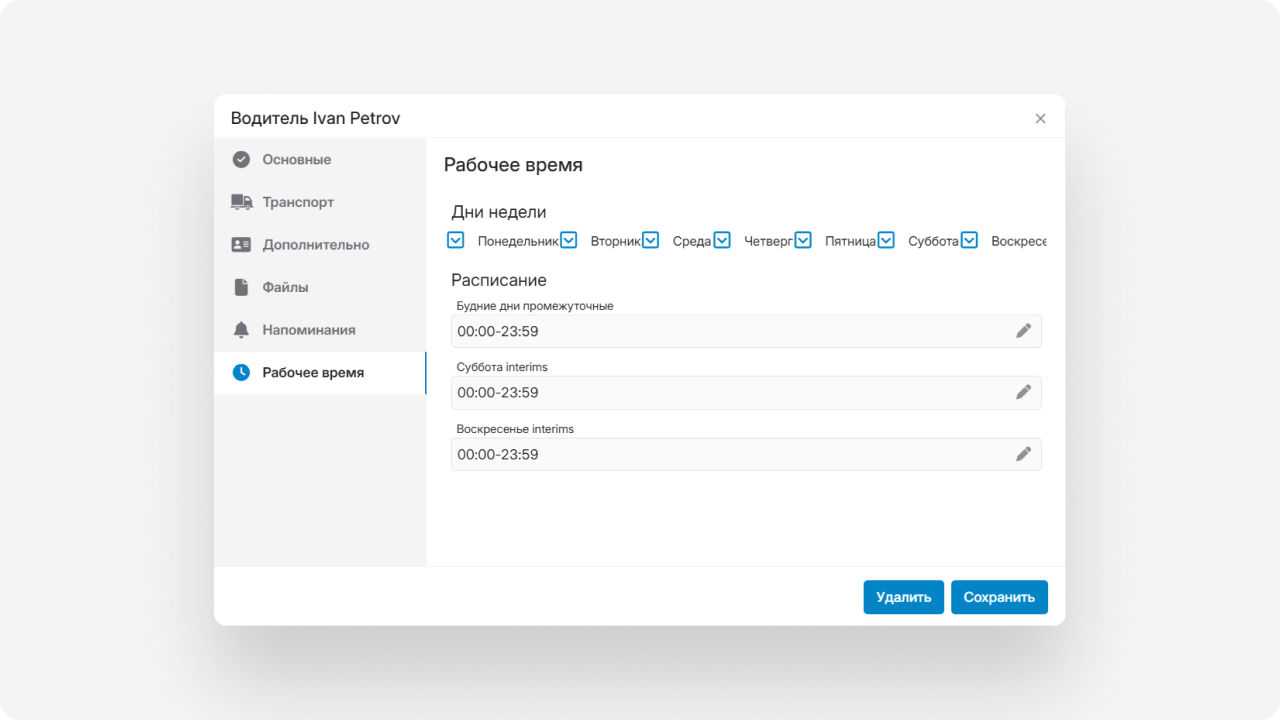Disable the Пятница checkbox
Screen dimensions: 1280x720
click(x=803, y=240)
